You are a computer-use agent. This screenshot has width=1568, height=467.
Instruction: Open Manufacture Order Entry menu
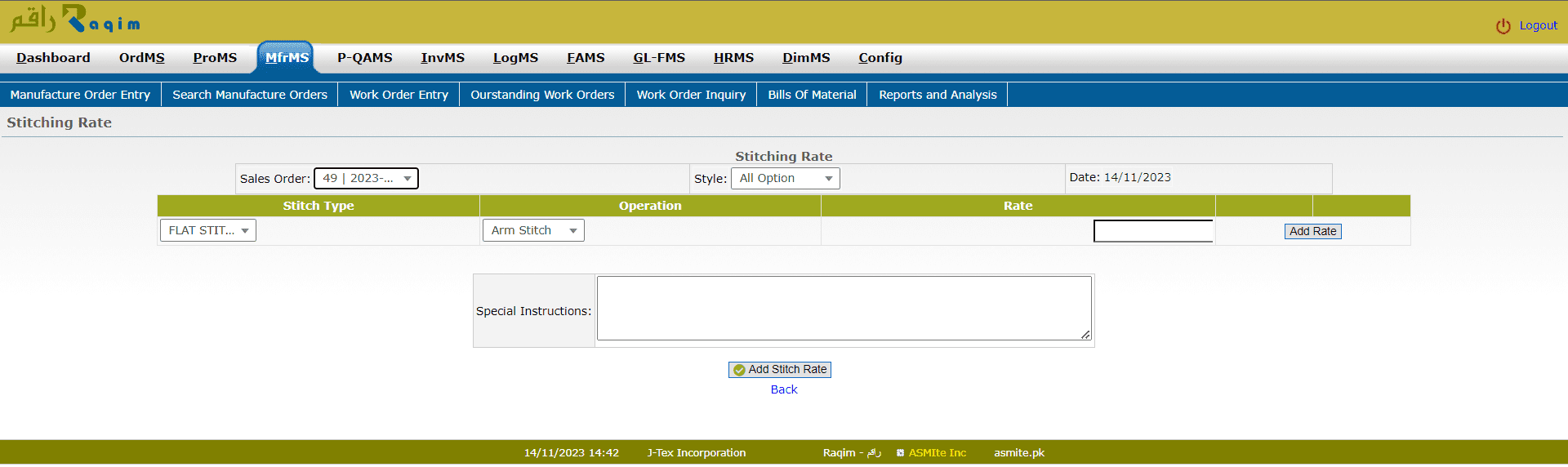pos(80,95)
